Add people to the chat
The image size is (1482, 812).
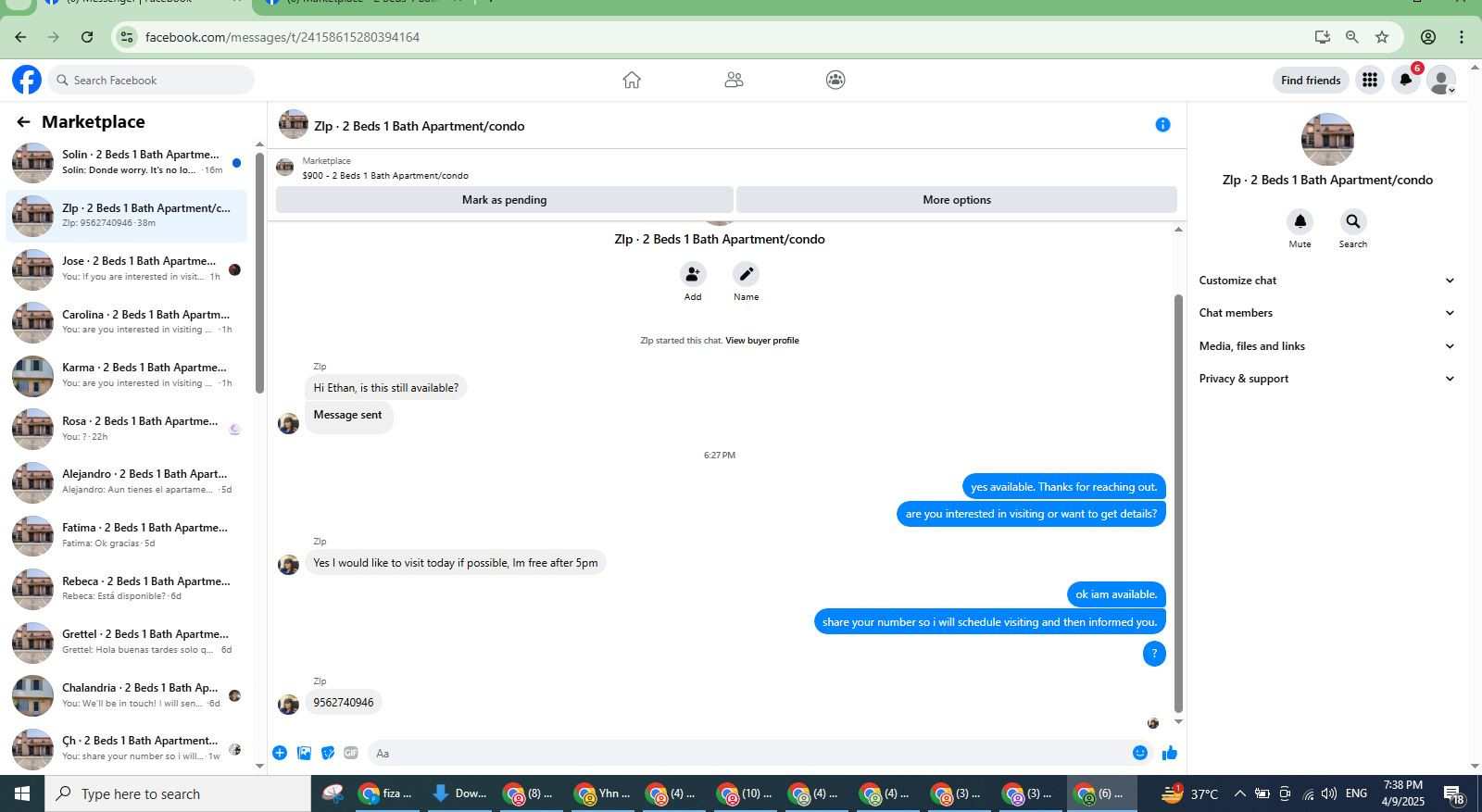pyautogui.click(x=693, y=274)
